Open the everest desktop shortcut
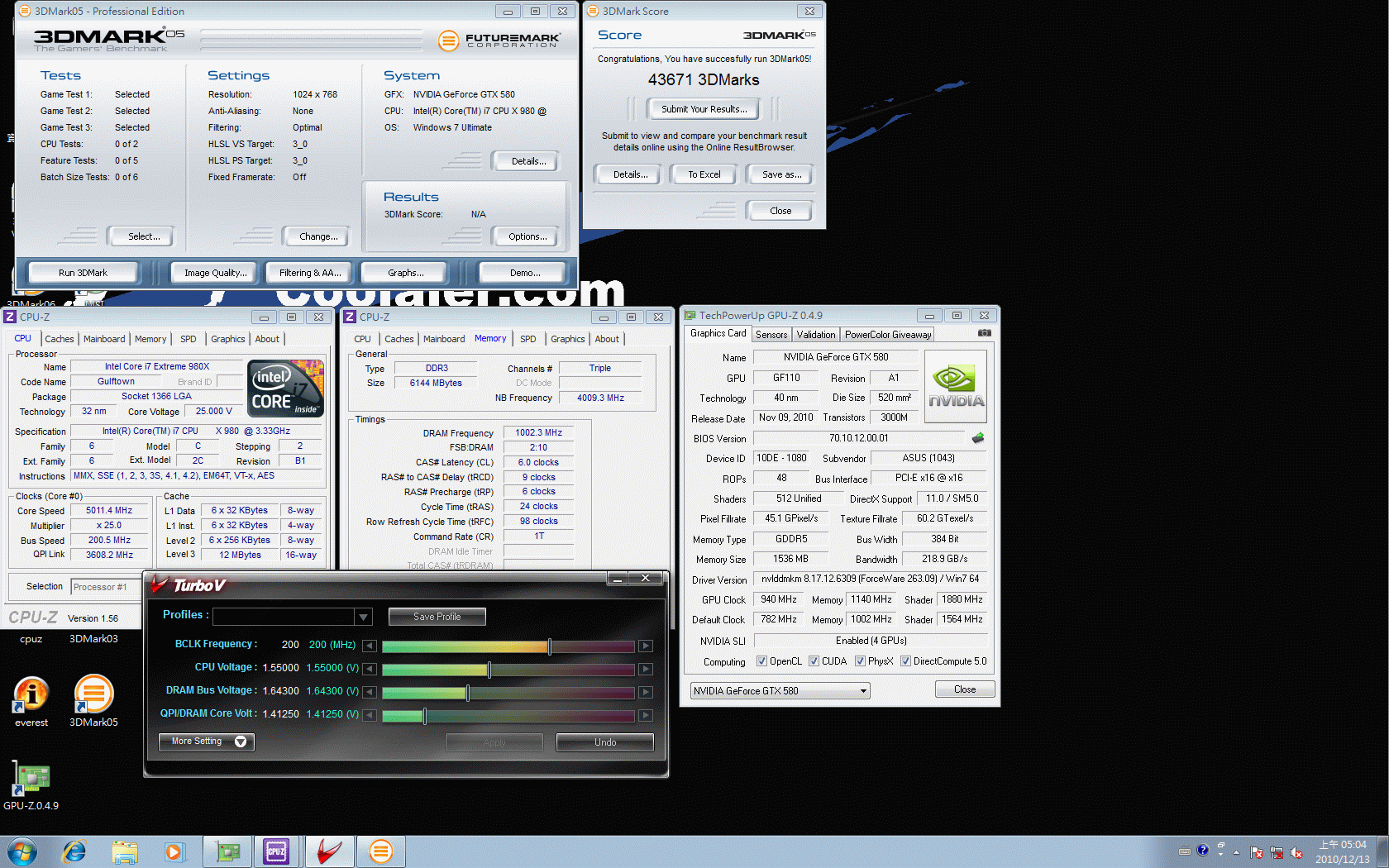 (31, 695)
